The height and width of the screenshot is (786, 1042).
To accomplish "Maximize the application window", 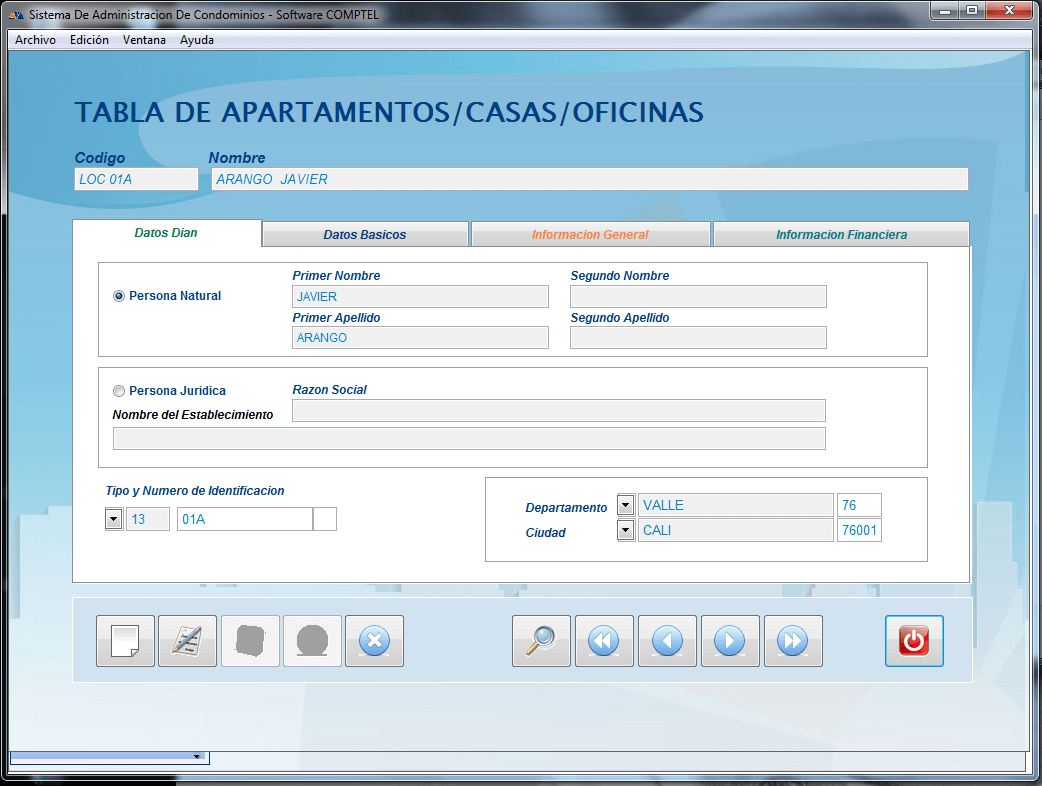I will click(x=972, y=11).
